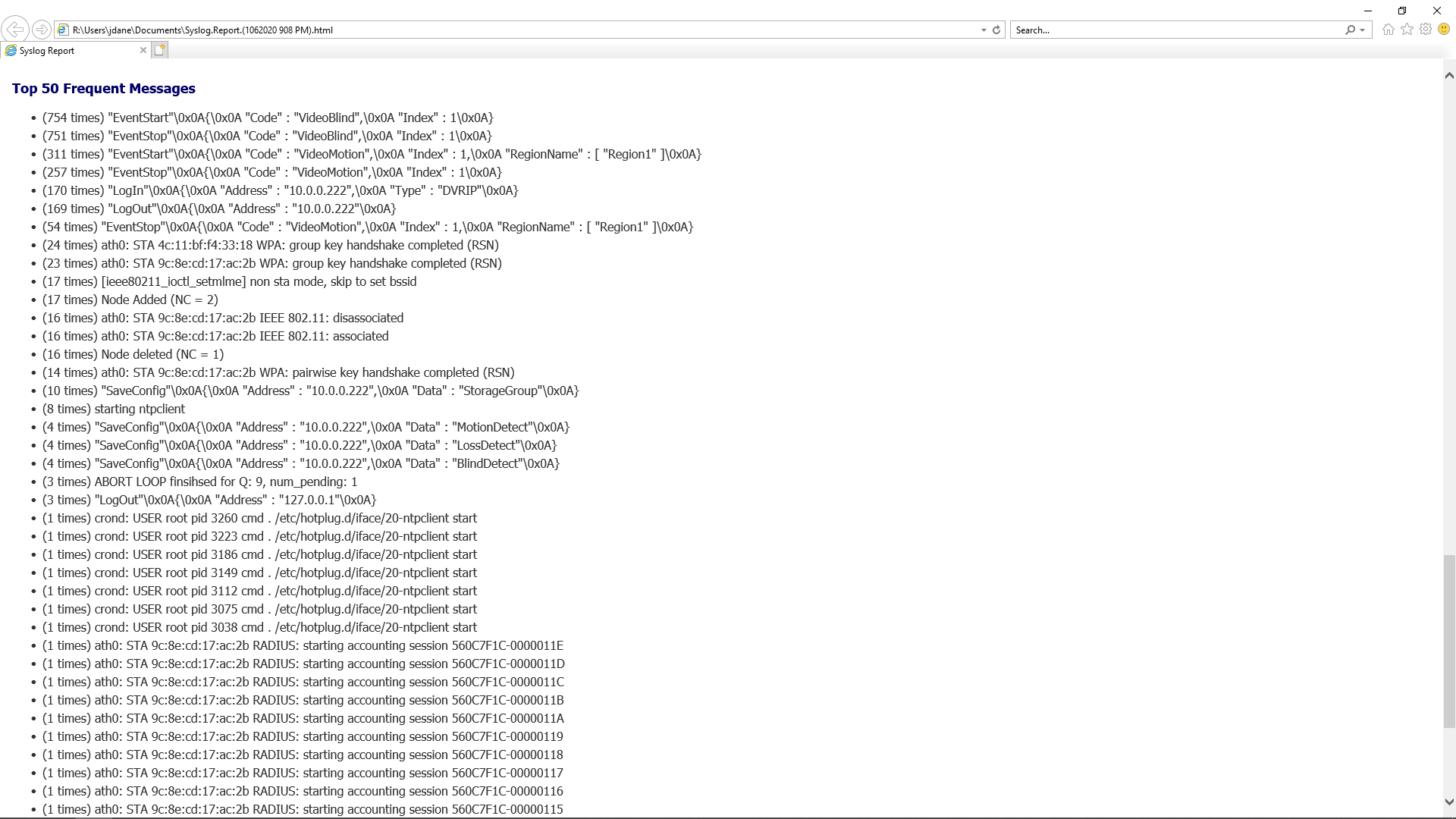Viewport: 1456px width, 819px height.
Task: Click the pairwise key handshake completed line
Action: [x=278, y=373]
